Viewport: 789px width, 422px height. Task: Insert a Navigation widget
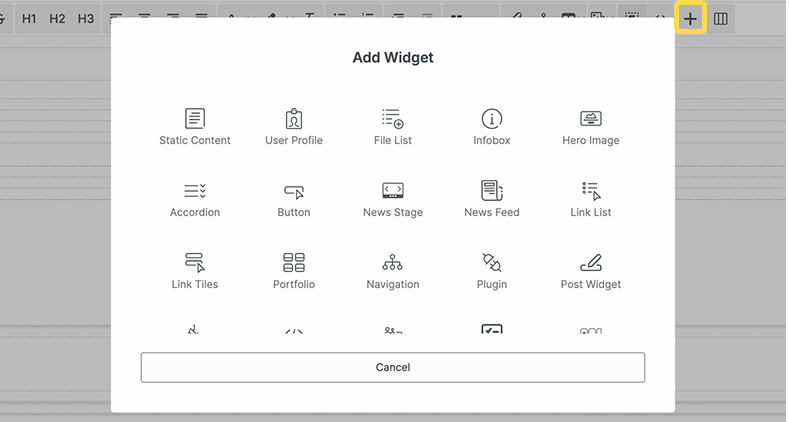point(392,271)
